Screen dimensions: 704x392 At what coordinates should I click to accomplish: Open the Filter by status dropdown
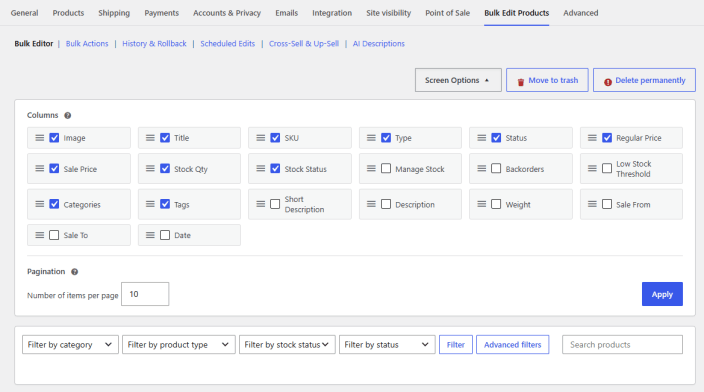(387, 344)
